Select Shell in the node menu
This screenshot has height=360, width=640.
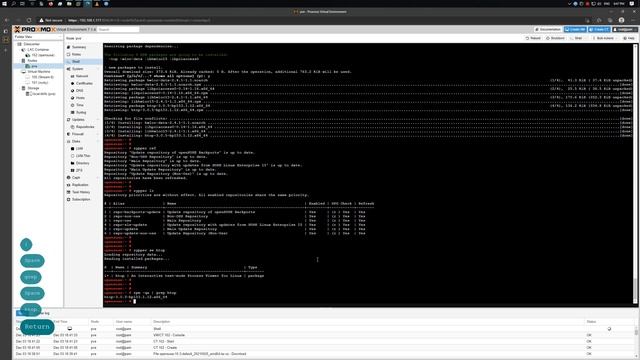pos(83,62)
